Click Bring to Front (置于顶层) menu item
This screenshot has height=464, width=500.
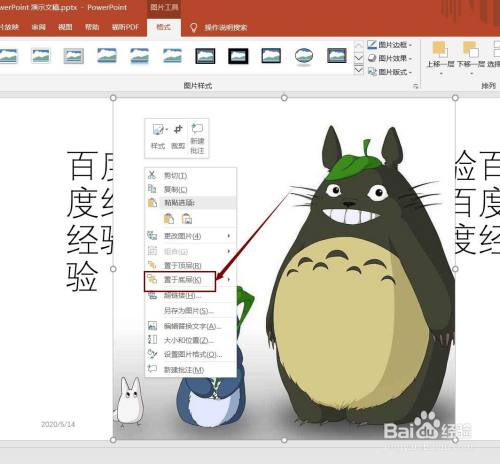pyautogui.click(x=190, y=265)
